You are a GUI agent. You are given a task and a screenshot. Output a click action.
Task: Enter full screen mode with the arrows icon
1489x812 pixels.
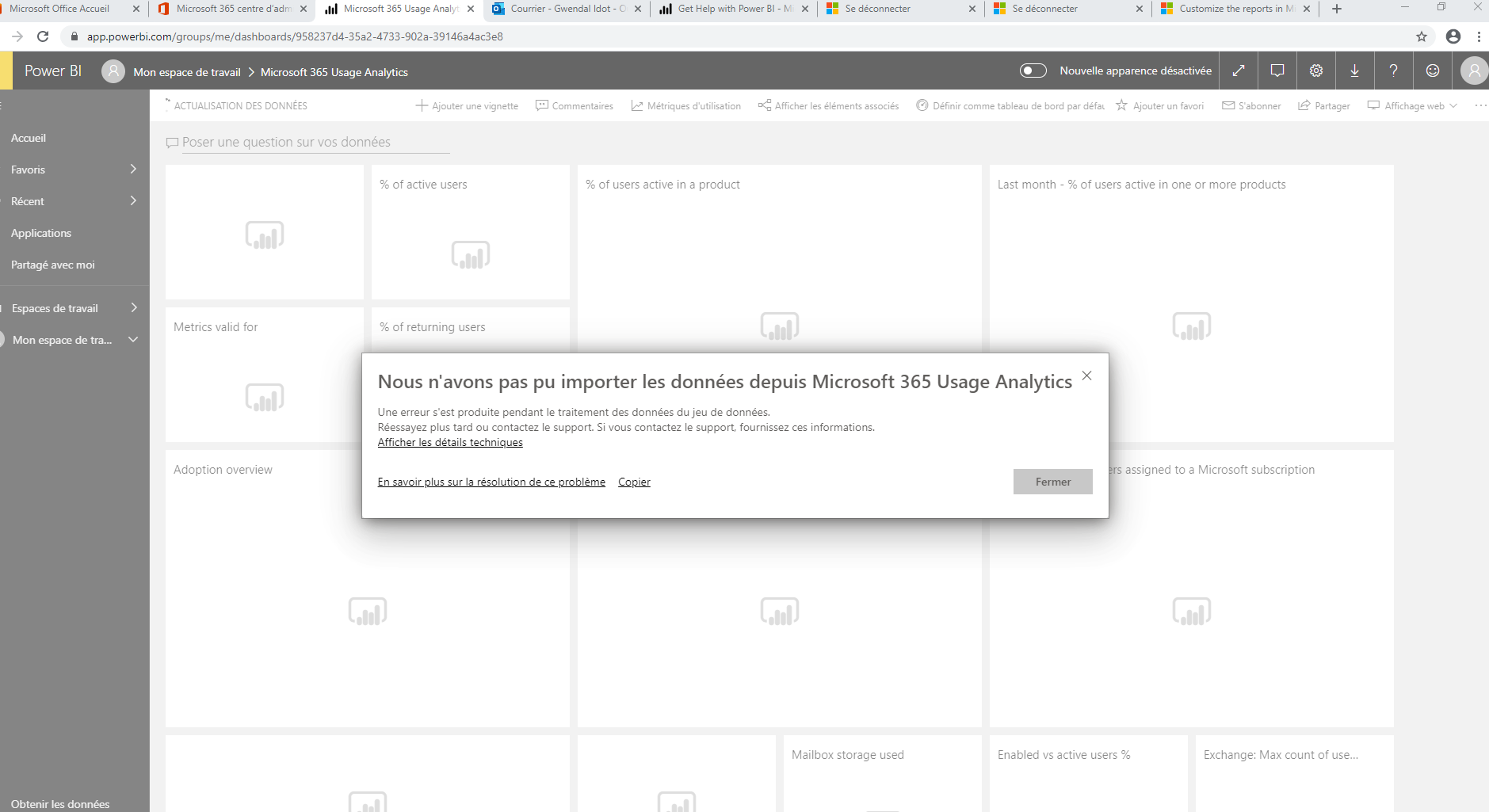[1239, 71]
